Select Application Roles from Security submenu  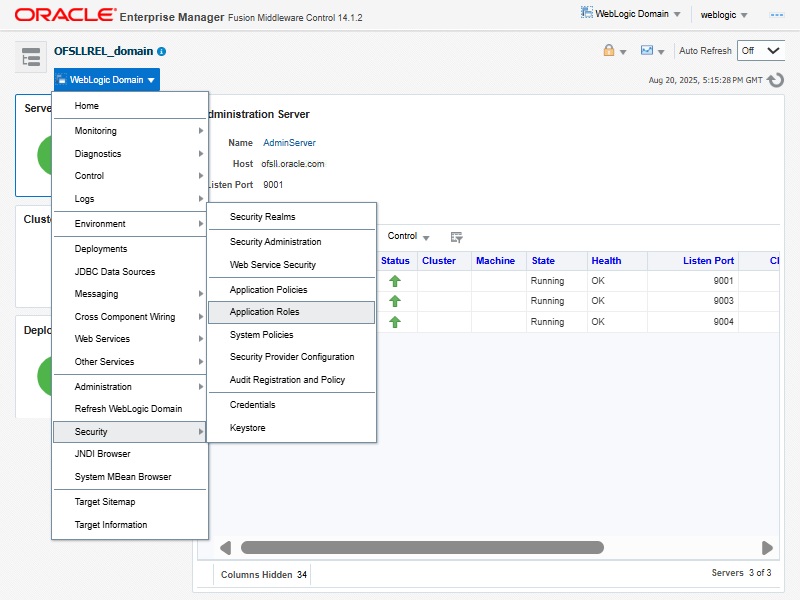264,312
